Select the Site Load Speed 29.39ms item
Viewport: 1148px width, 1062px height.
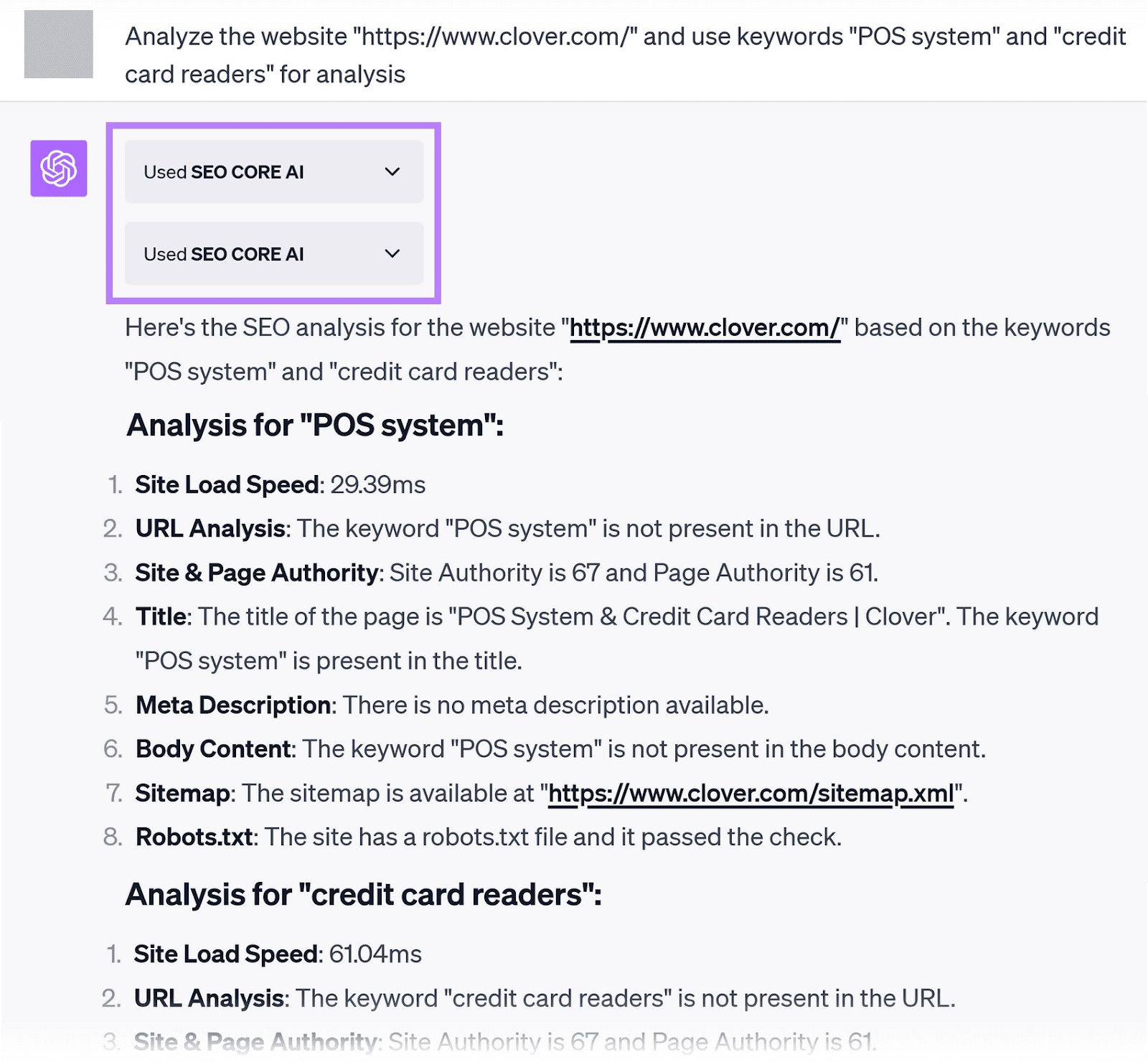point(280,485)
